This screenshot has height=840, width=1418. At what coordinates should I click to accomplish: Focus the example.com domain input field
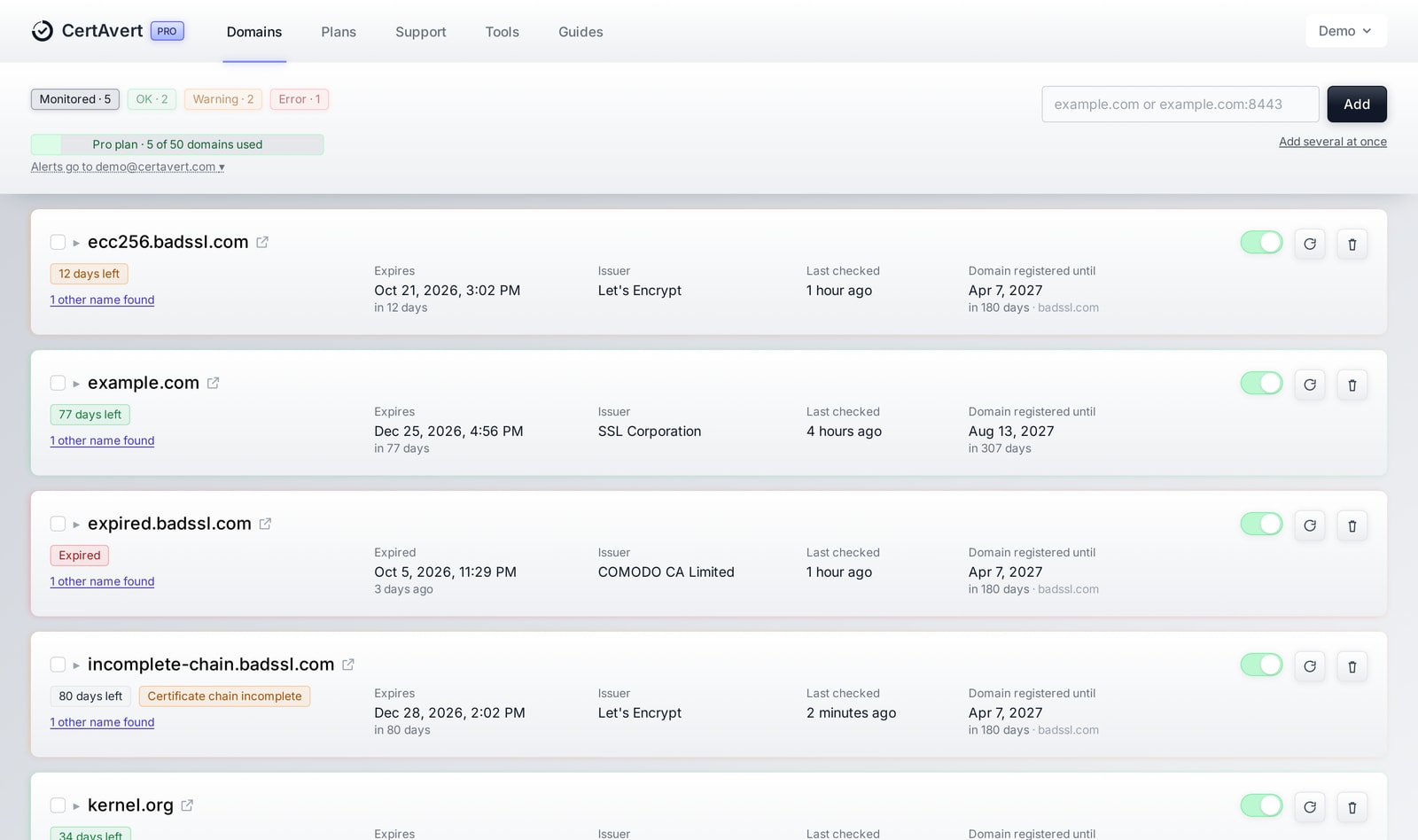tap(1180, 104)
